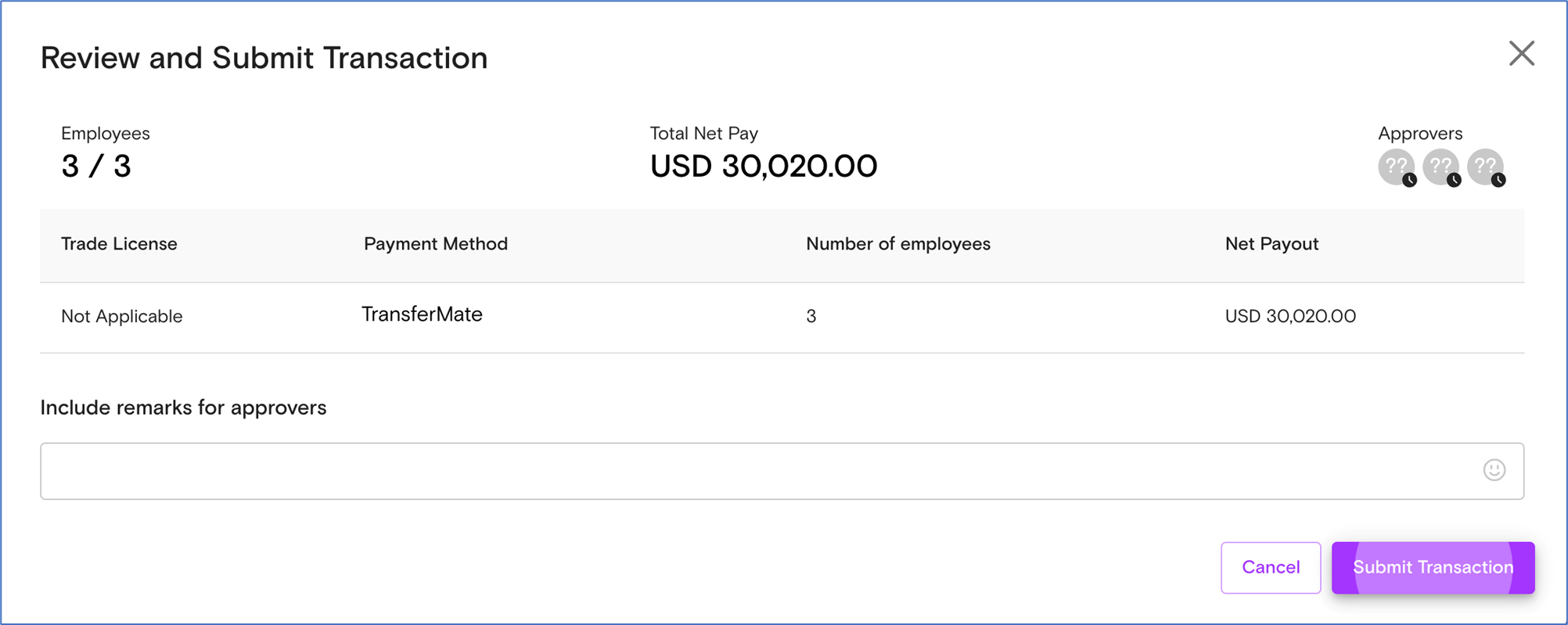The height and width of the screenshot is (625, 1568).
Task: Click the first approver avatar
Action: pos(1395,166)
